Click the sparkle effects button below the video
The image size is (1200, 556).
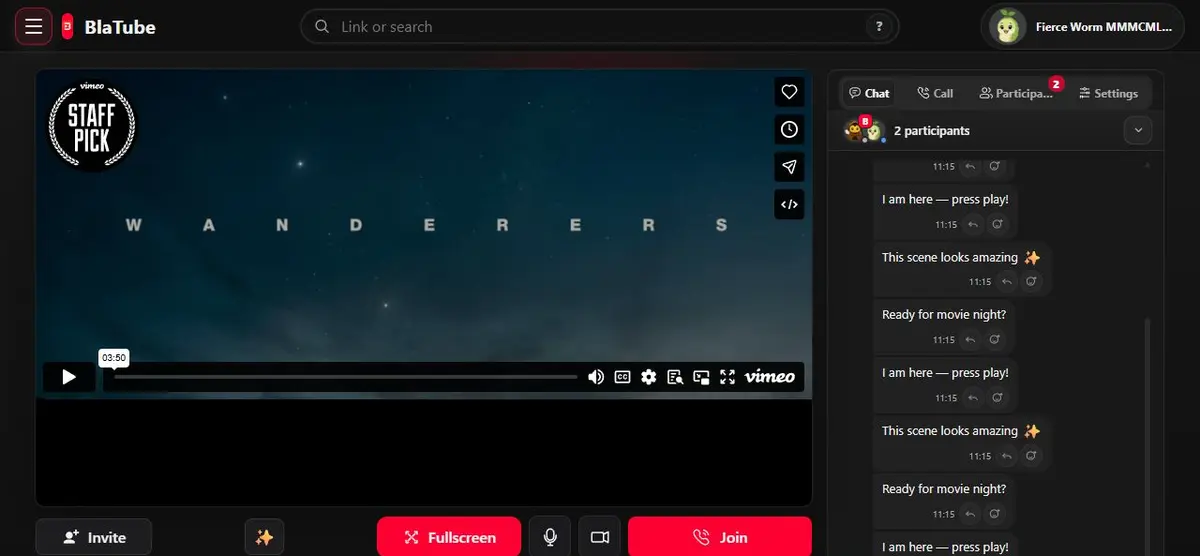265,537
